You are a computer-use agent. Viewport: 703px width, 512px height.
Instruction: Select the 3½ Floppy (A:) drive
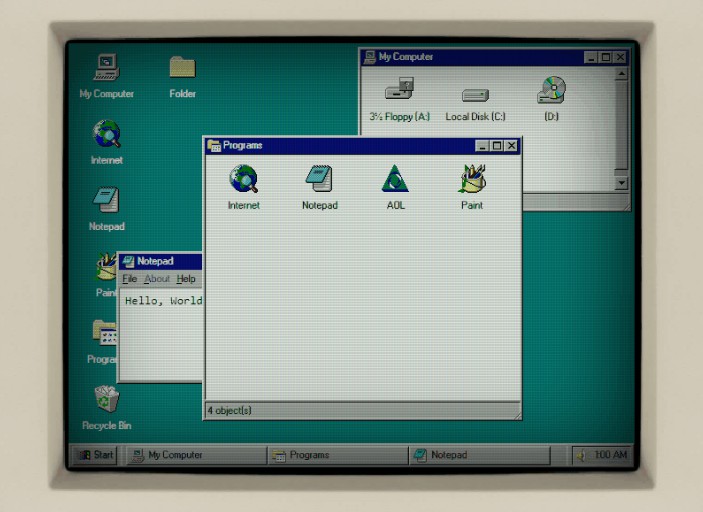coord(399,92)
